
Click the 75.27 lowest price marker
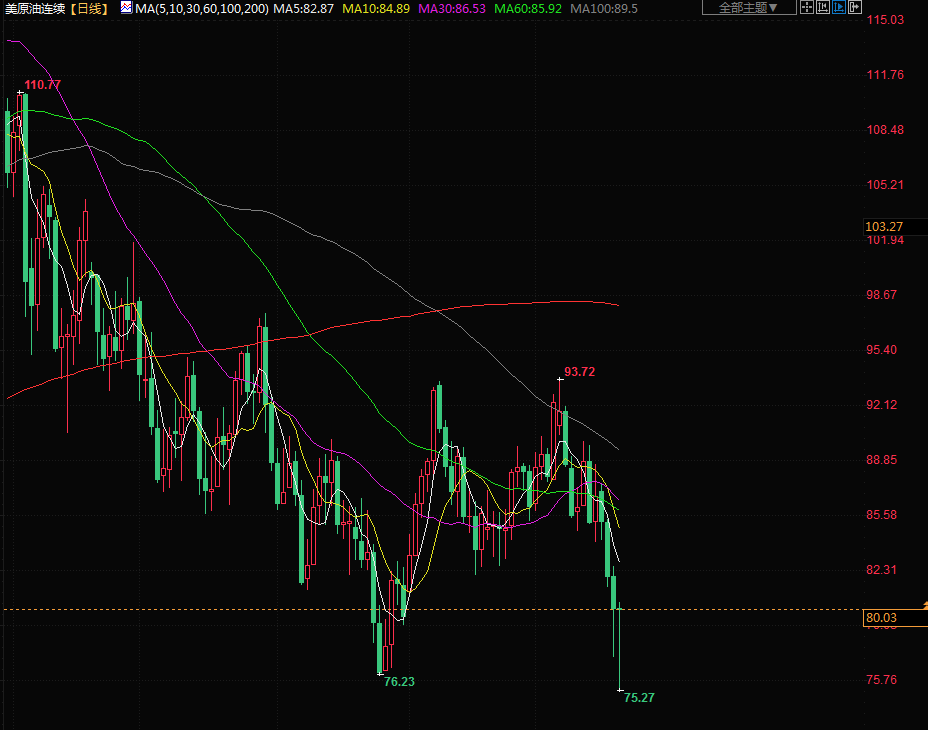click(639, 697)
